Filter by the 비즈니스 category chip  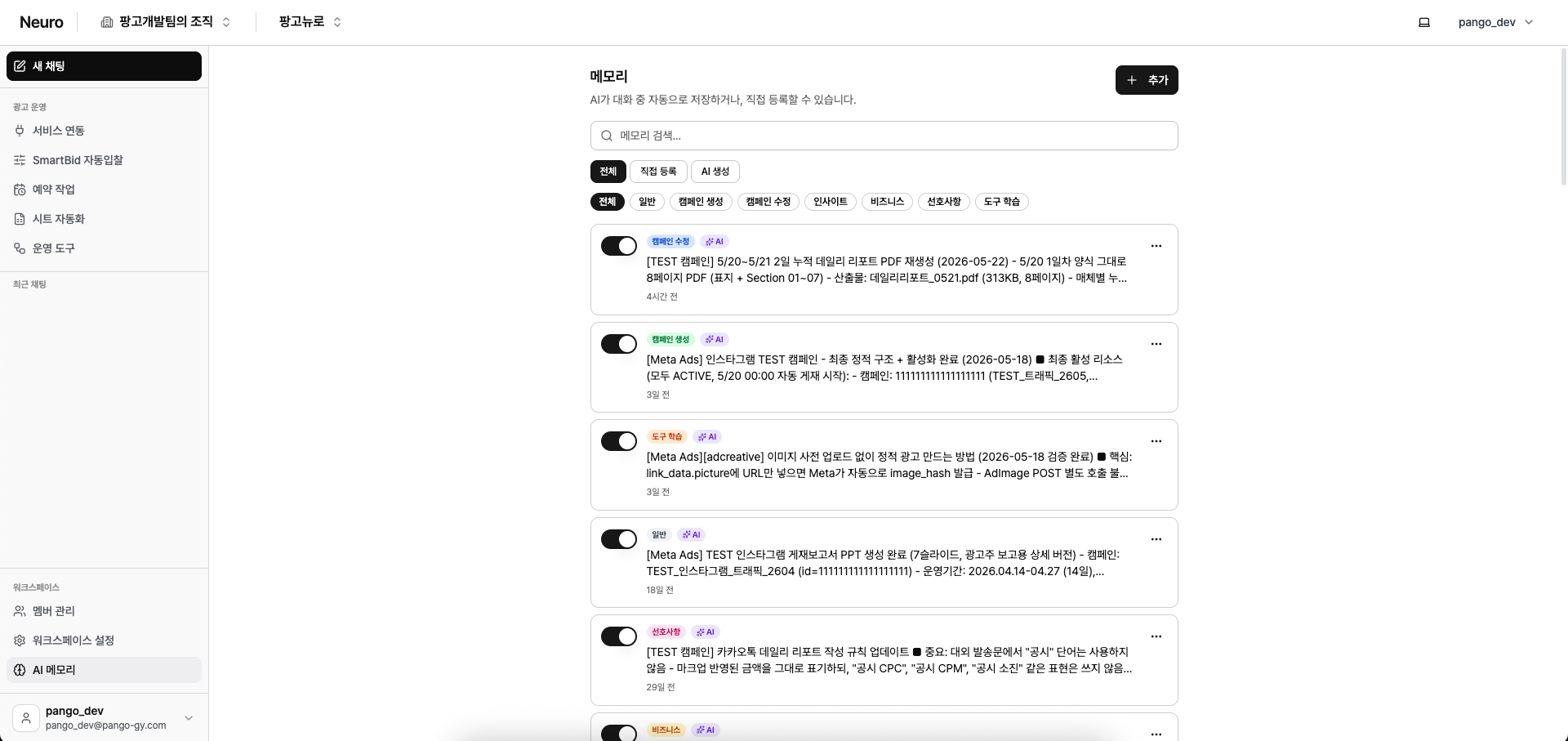pyautogui.click(x=887, y=202)
